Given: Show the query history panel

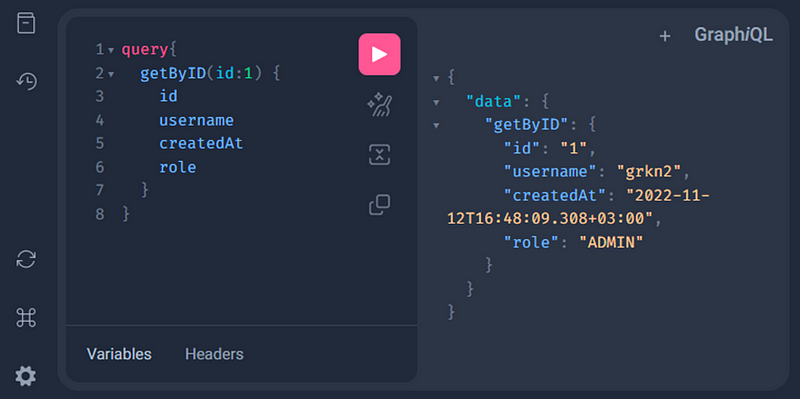Looking at the screenshot, I should point(26,81).
